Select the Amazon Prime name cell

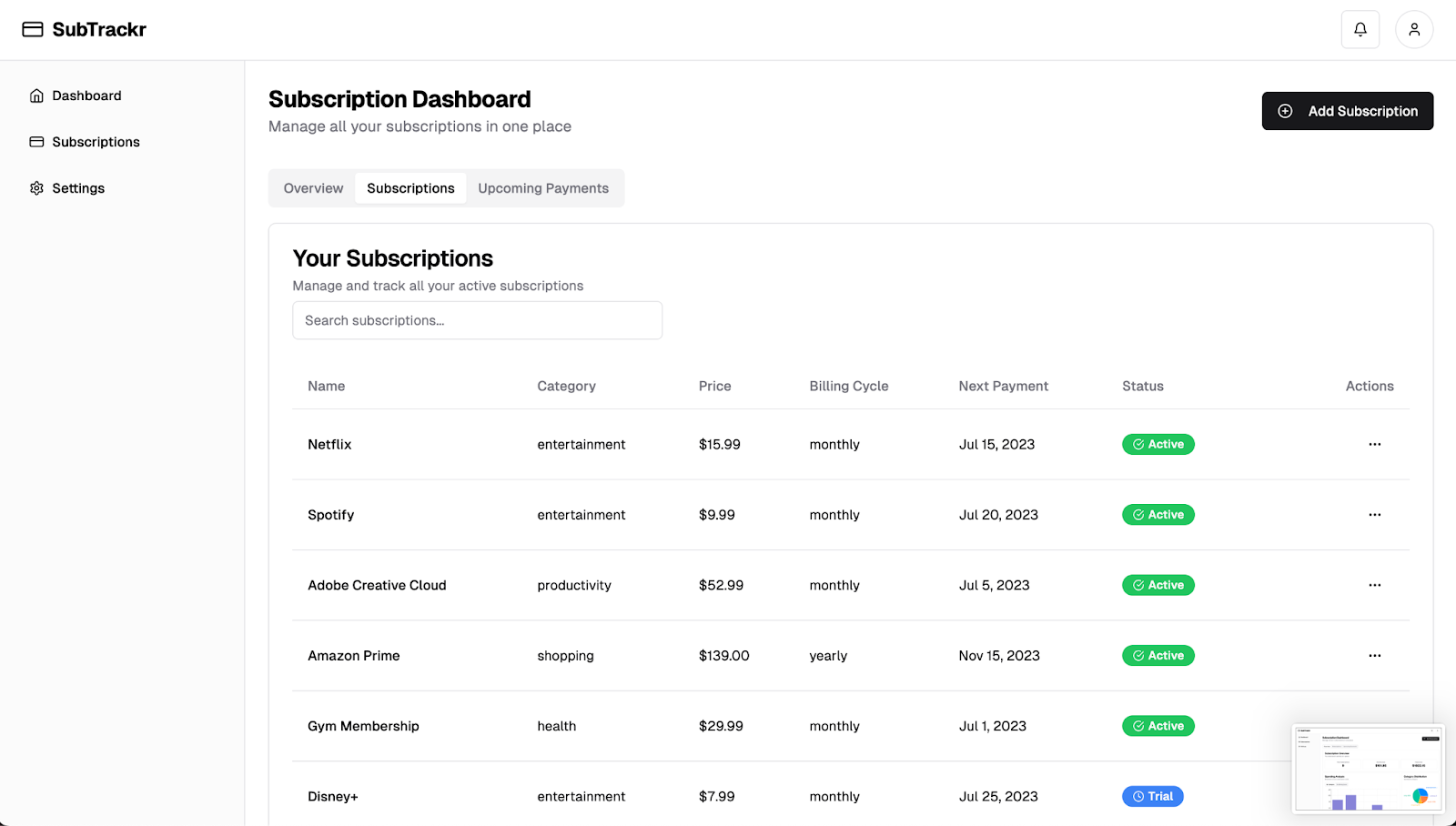[x=353, y=656]
